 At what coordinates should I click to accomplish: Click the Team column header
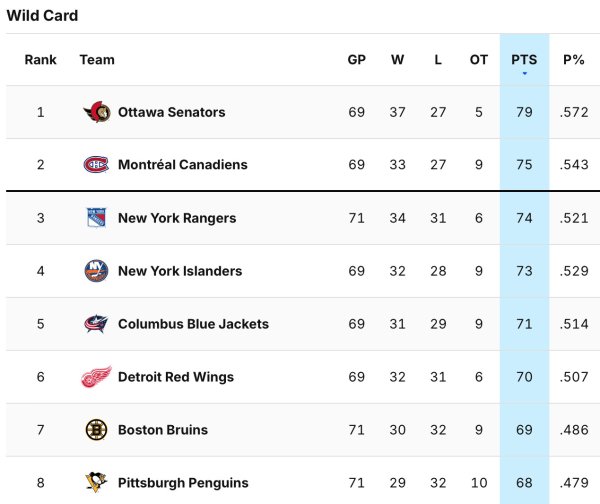[x=97, y=60]
